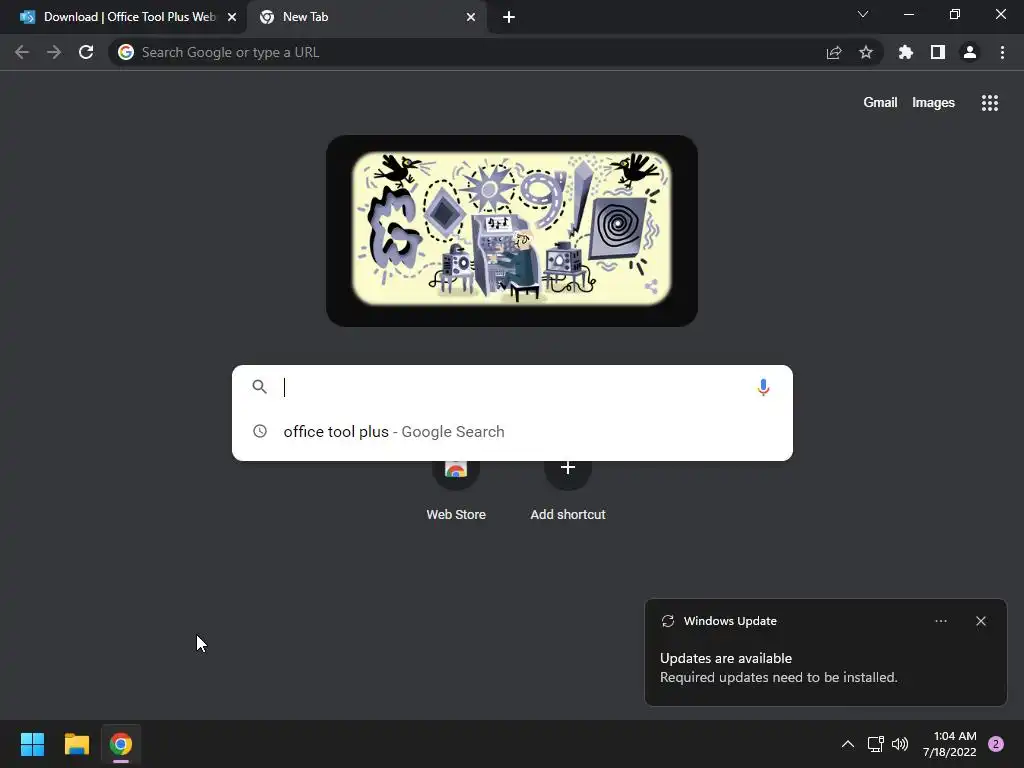Click the Google icon in address bar
Image resolution: width=1024 pixels, height=768 pixels.
tap(126, 52)
